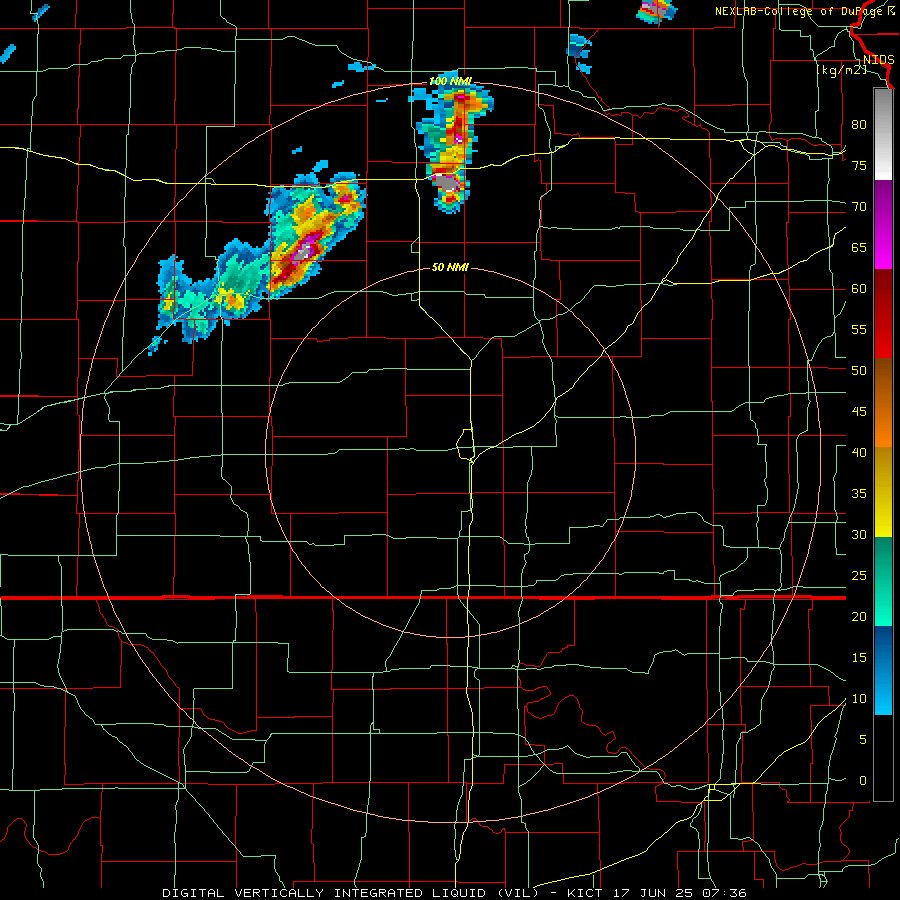This screenshot has width=900, height=900.
Task: Select the 65 value on color scale
Action: 859,247
